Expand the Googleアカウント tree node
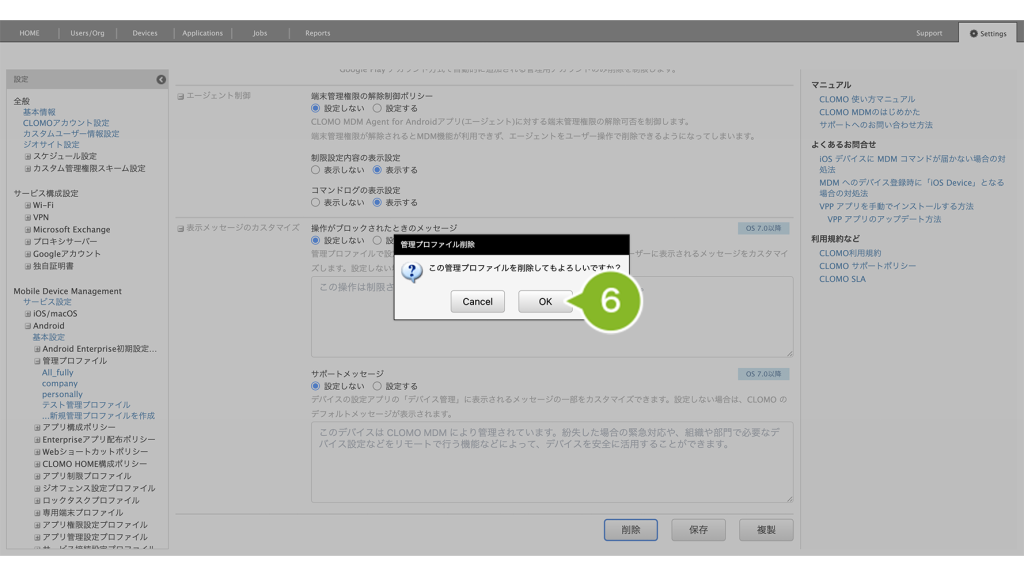This screenshot has height=576, width=1024. pyautogui.click(x=29, y=254)
